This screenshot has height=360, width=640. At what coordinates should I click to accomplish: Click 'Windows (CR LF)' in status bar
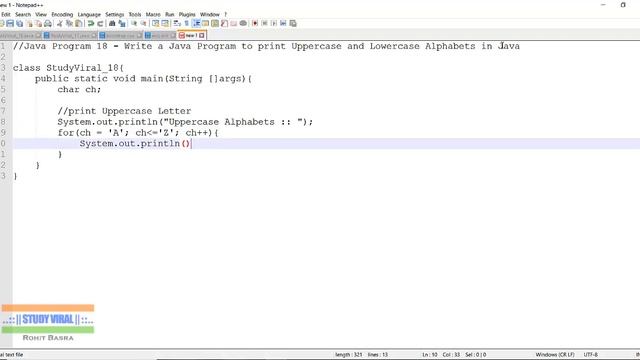point(555,355)
